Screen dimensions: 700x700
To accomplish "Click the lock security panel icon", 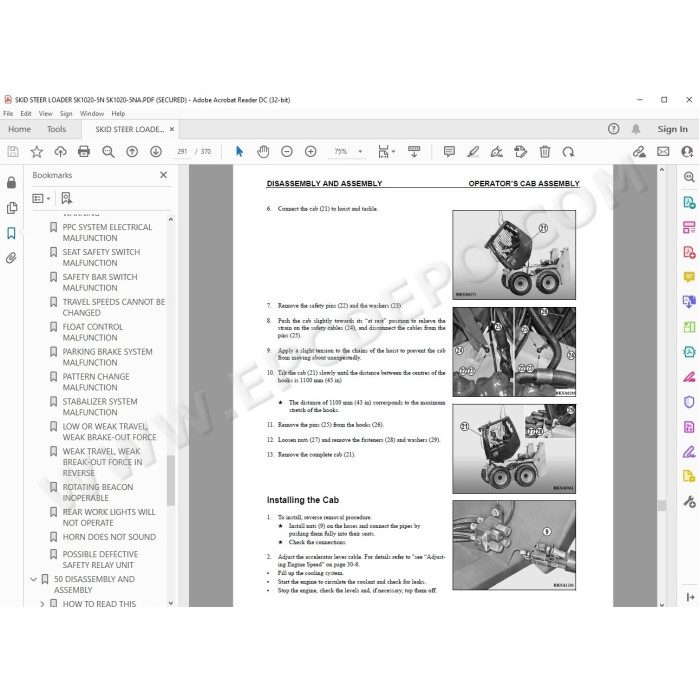I will pos(12,182).
